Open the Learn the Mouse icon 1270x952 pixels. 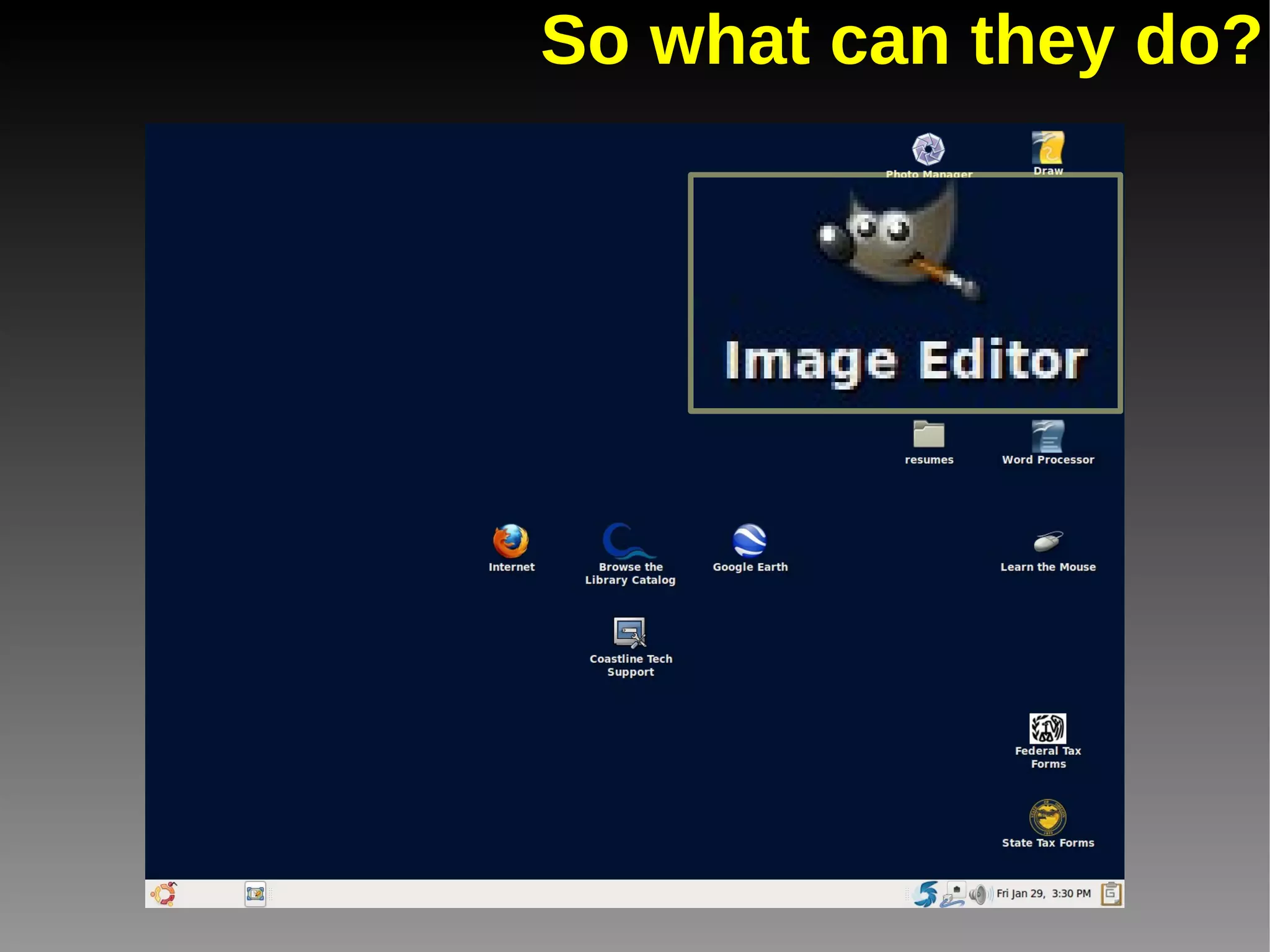pos(1048,541)
